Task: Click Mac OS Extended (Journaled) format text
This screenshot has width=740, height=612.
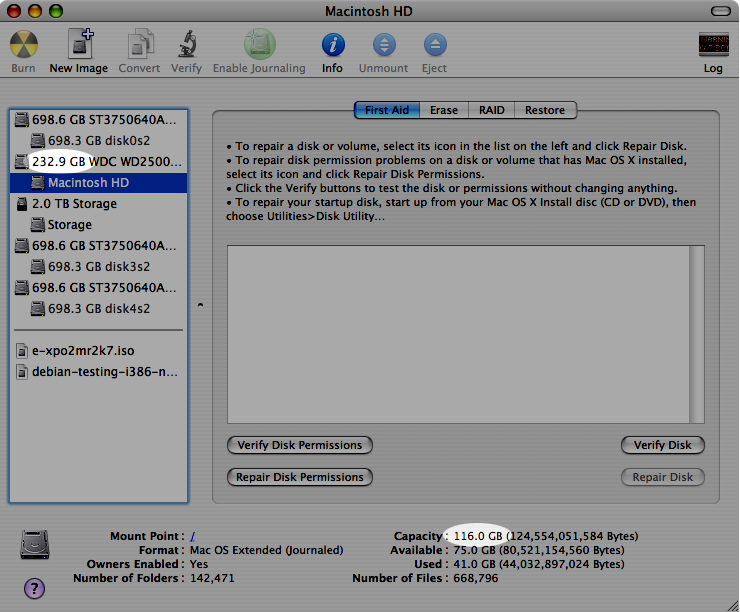Action: pyautogui.click(x=267, y=550)
